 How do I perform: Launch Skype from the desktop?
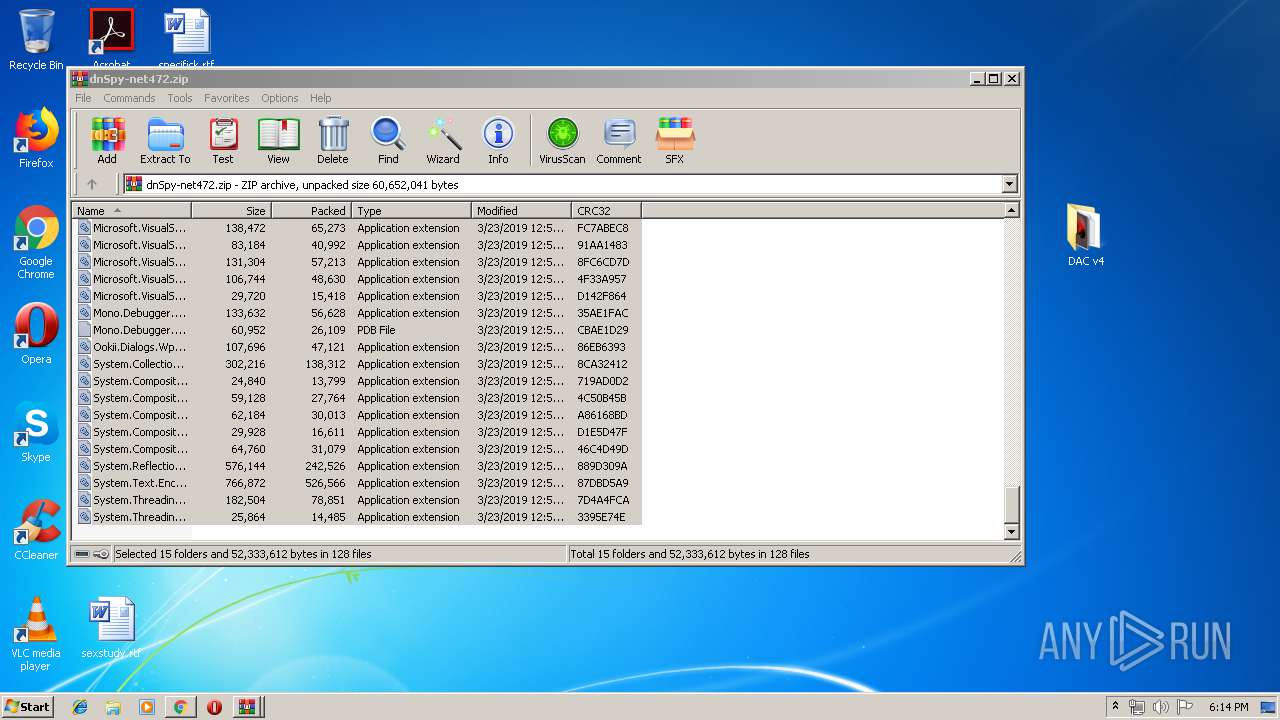pyautogui.click(x=36, y=432)
